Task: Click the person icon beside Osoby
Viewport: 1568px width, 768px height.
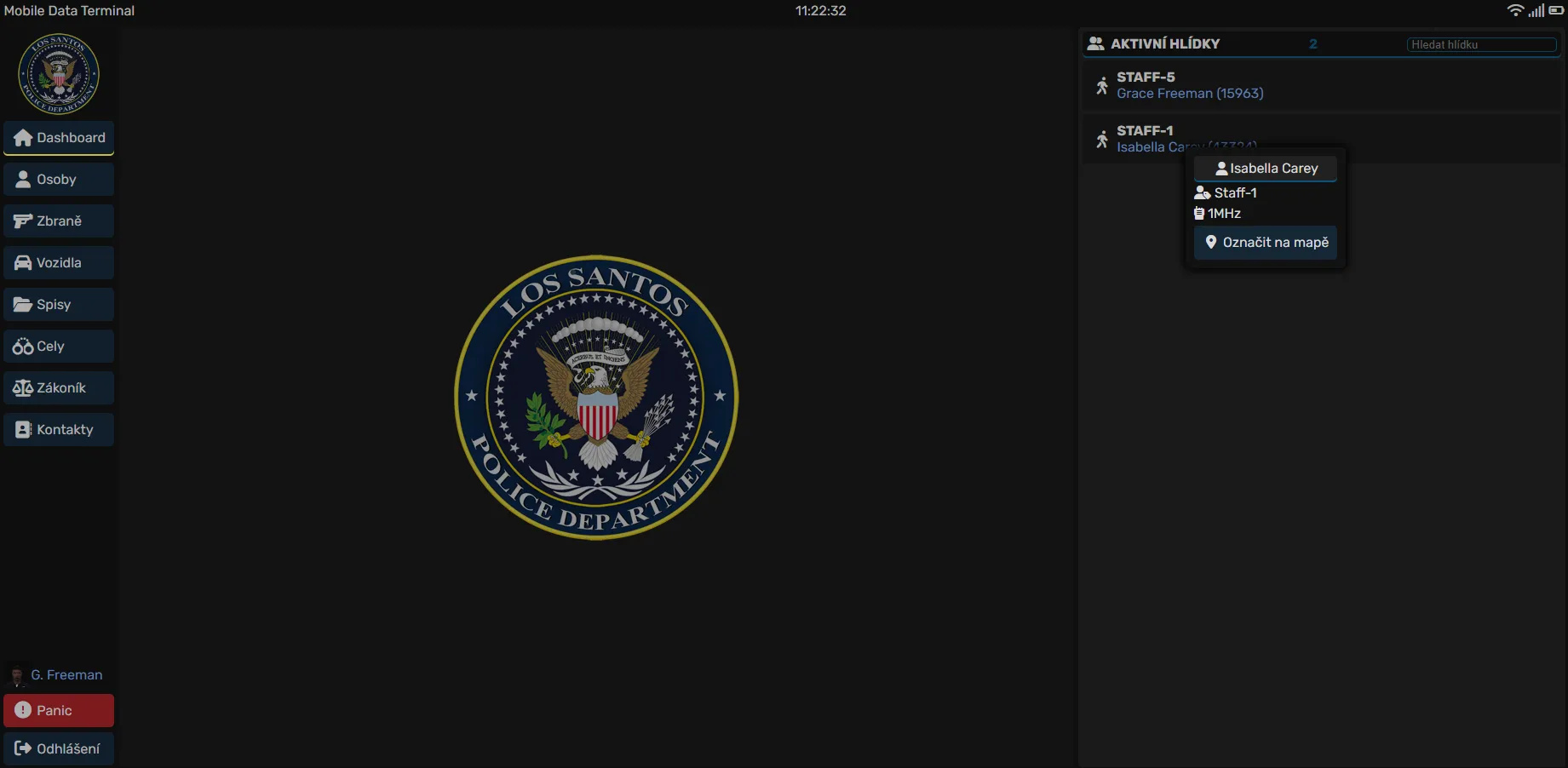Action: [23, 180]
